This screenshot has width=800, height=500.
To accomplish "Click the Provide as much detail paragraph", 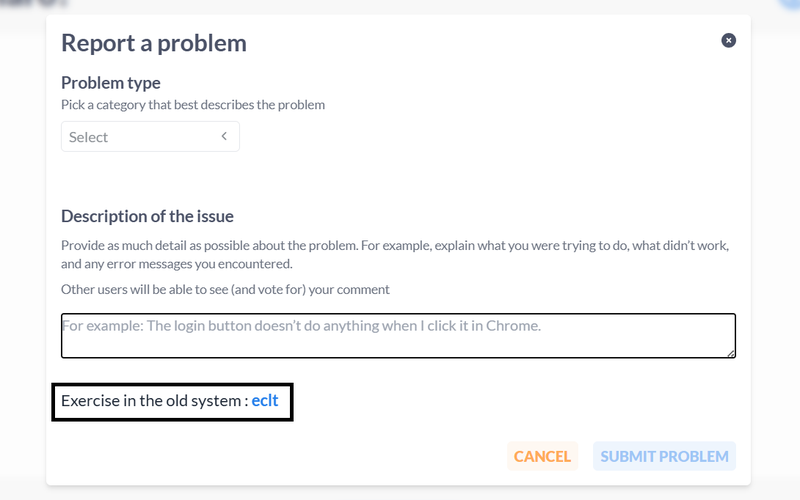I will click(395, 245).
